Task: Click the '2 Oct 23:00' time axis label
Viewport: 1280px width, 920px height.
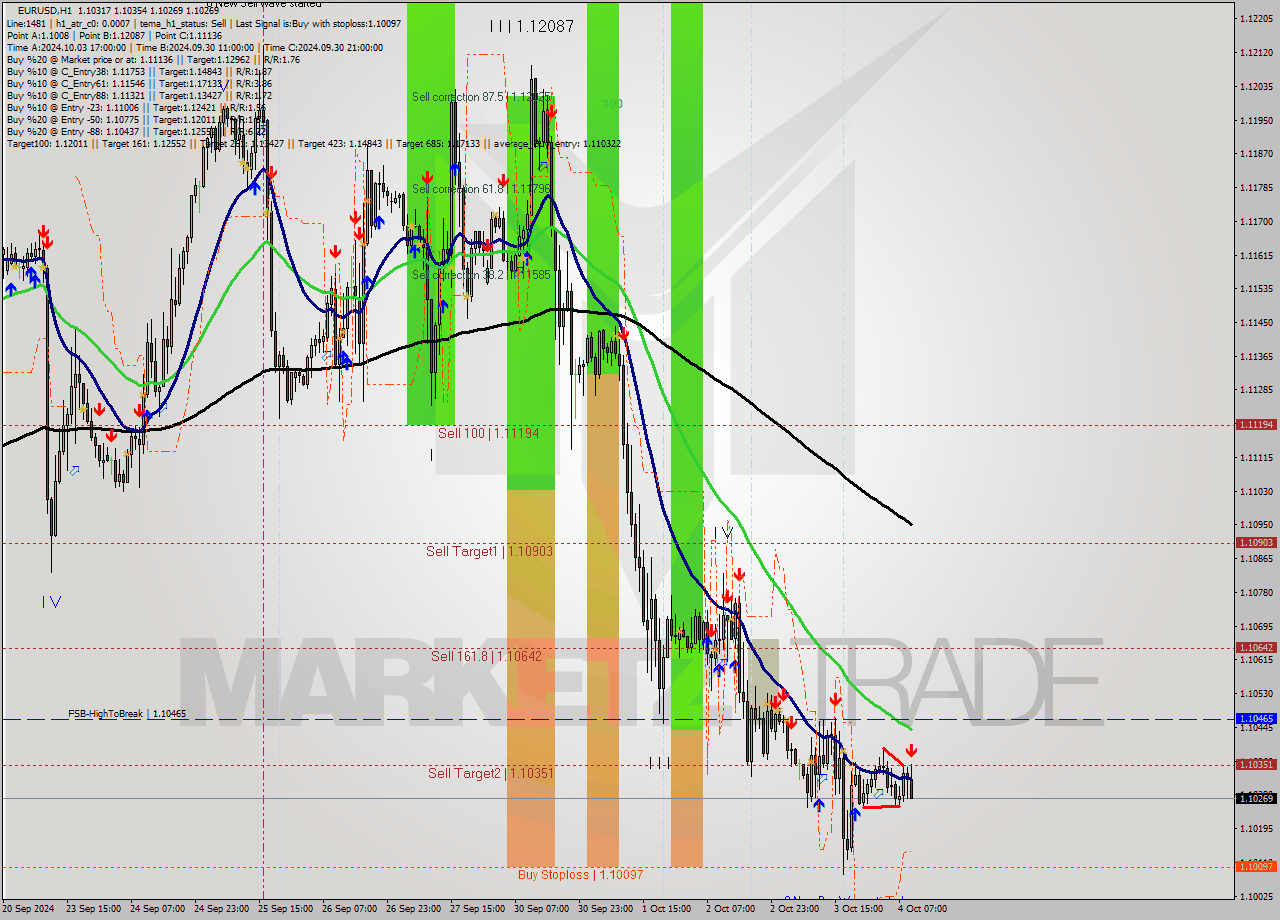Action: [794, 909]
